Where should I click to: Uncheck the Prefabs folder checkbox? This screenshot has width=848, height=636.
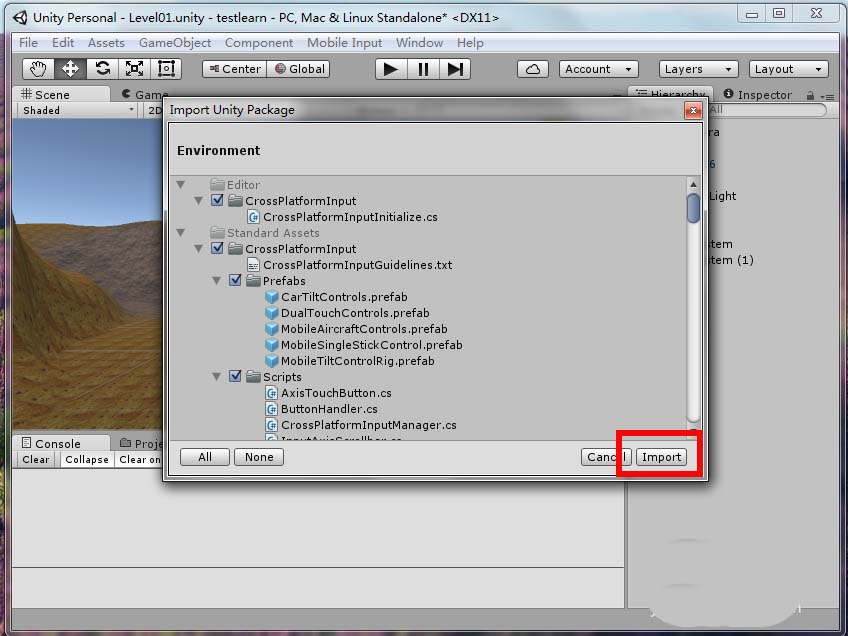(x=235, y=280)
